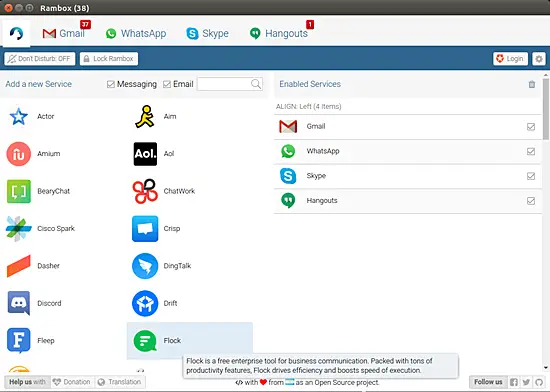This screenshot has width=550, height=392.
Task: Add the Drift service icon
Action: click(x=145, y=303)
